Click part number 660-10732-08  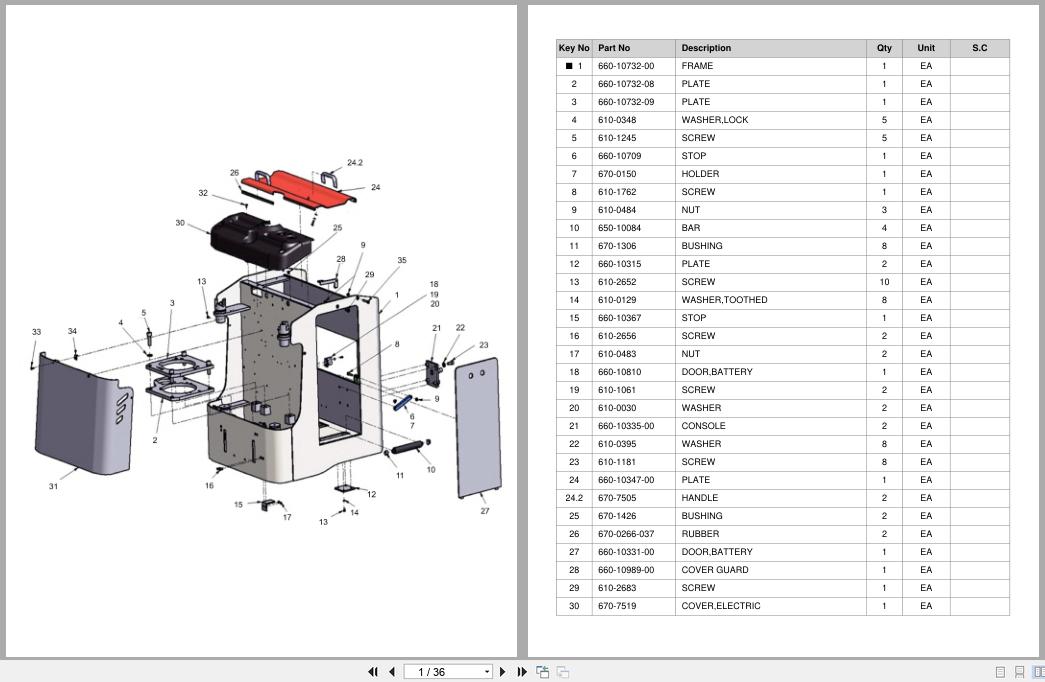pos(626,84)
